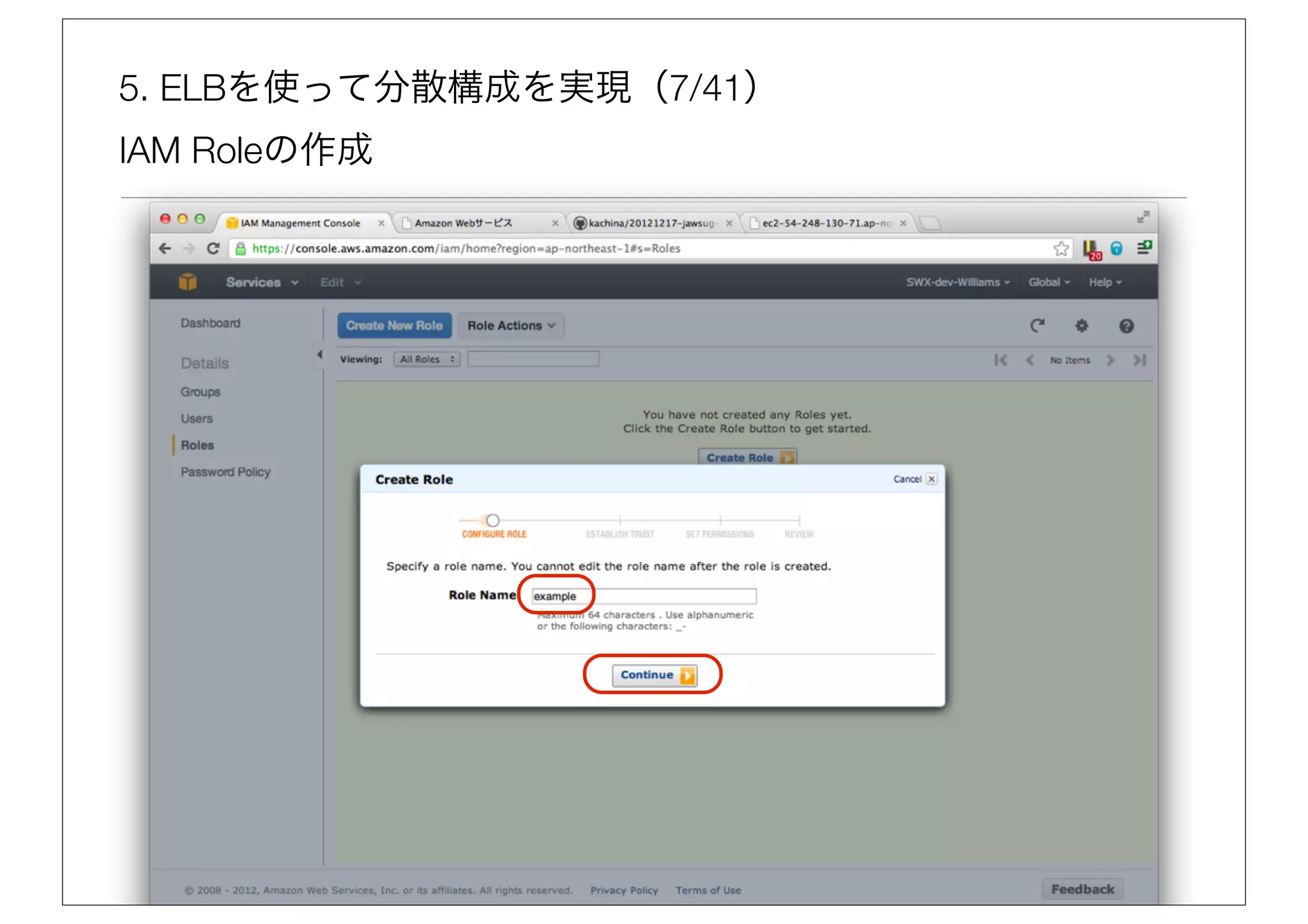Open Dashboard in the sidebar

(210, 323)
